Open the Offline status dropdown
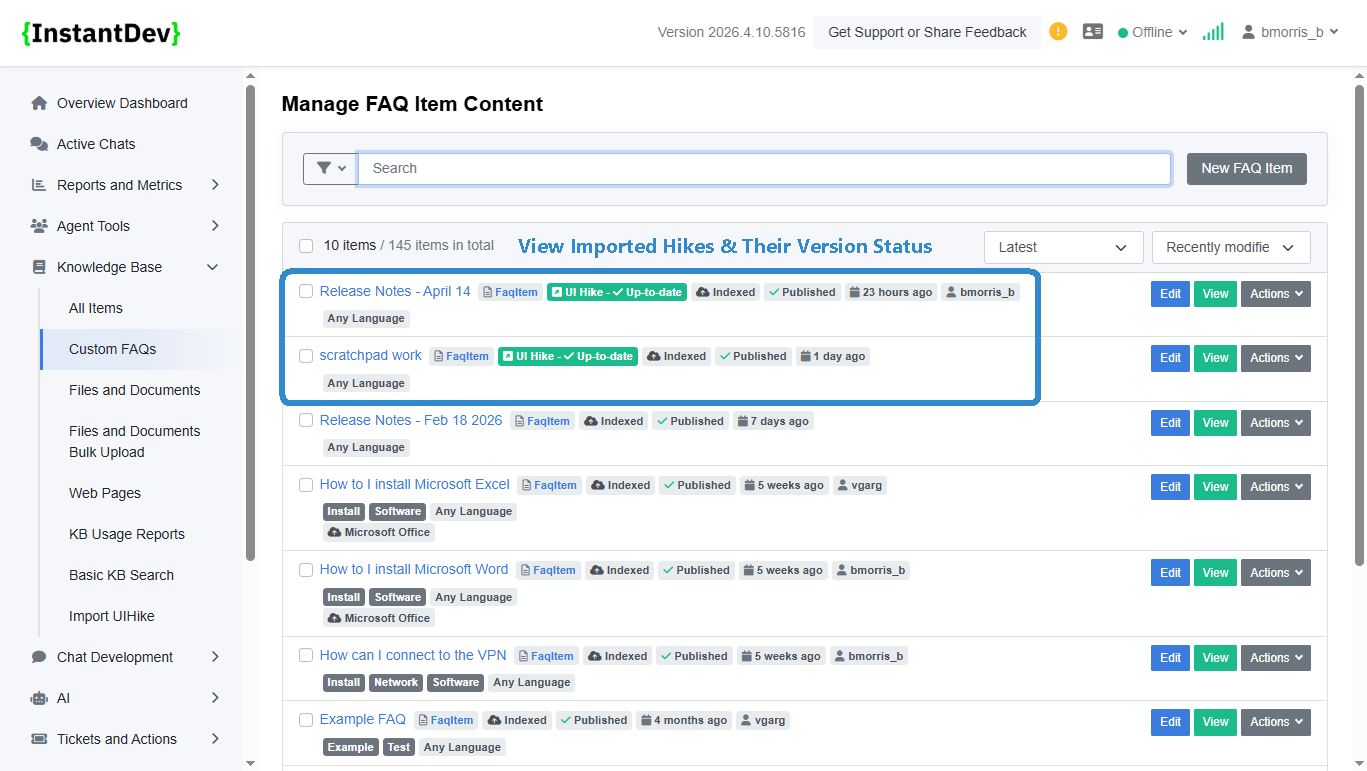1367x771 pixels. point(1152,32)
